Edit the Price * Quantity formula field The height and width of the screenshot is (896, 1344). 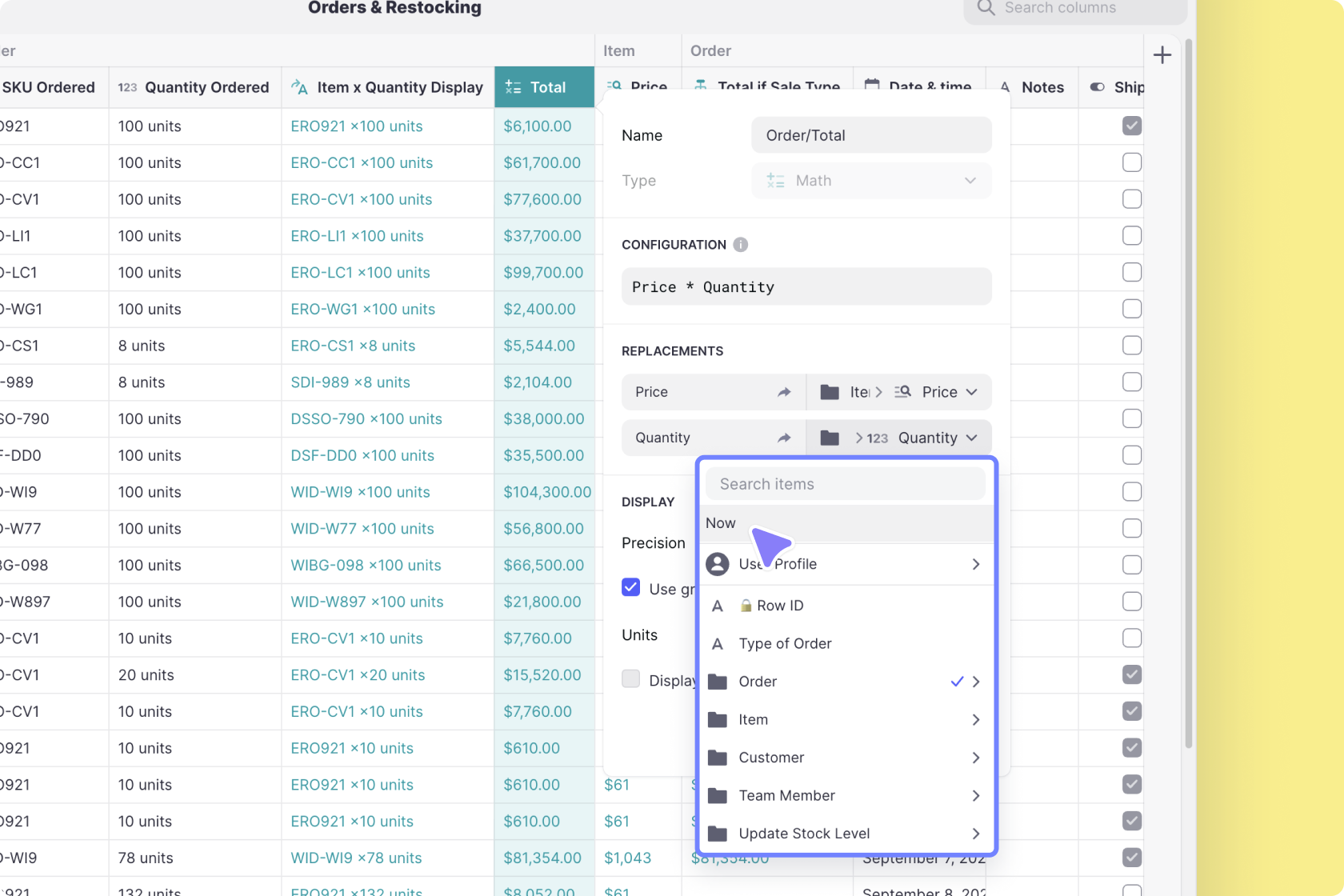tap(806, 287)
